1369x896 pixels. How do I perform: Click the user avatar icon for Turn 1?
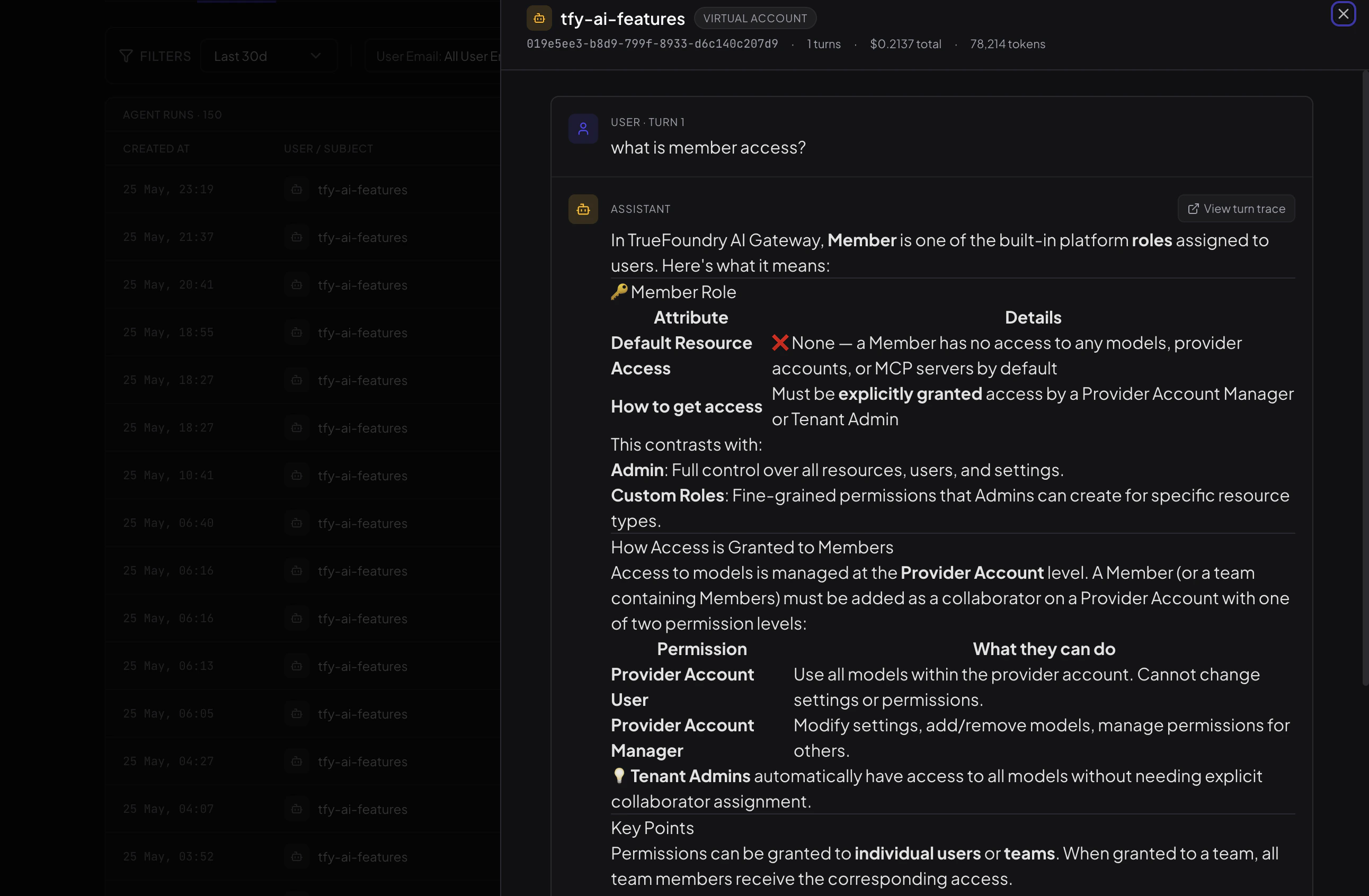coord(583,128)
